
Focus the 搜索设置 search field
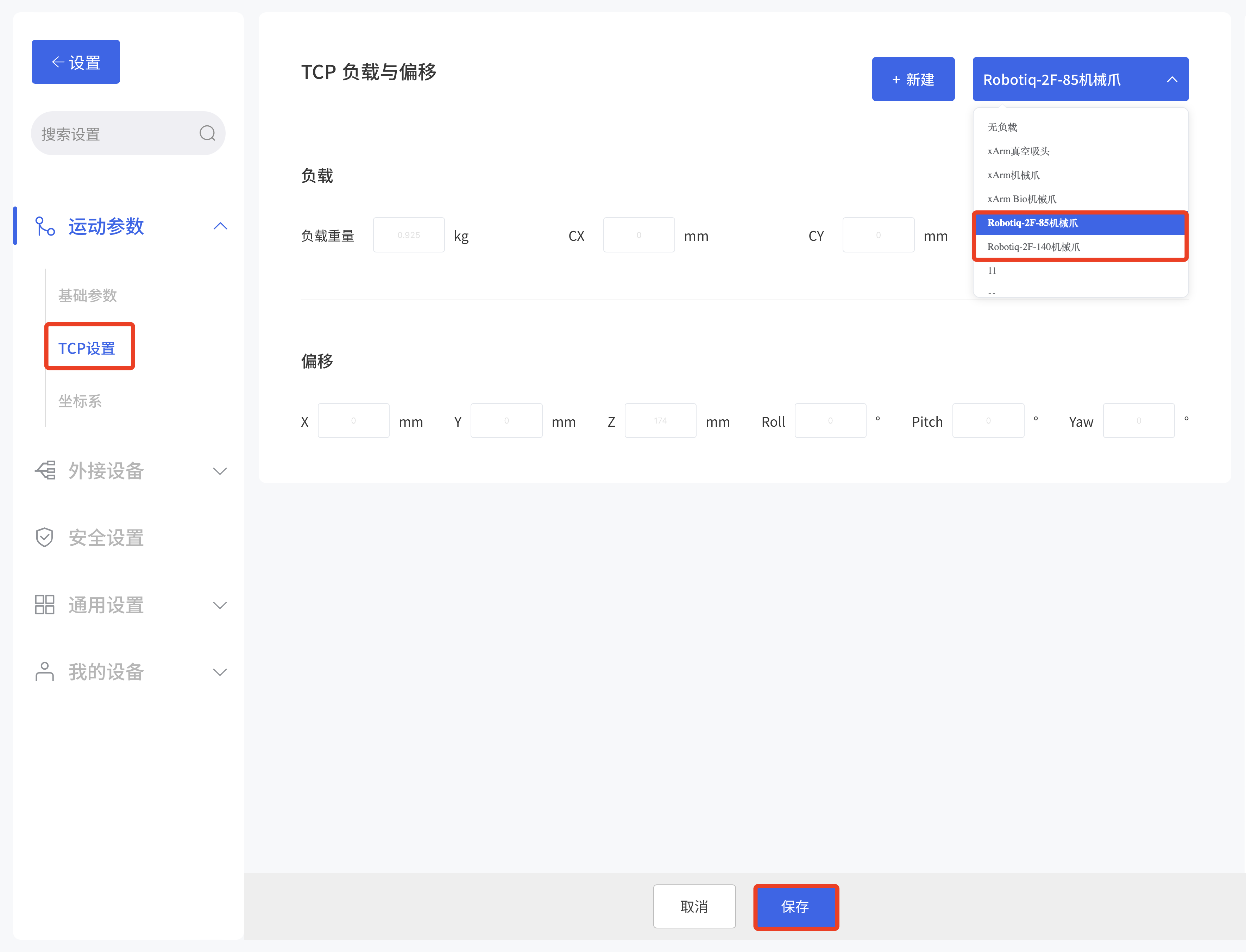click(128, 133)
